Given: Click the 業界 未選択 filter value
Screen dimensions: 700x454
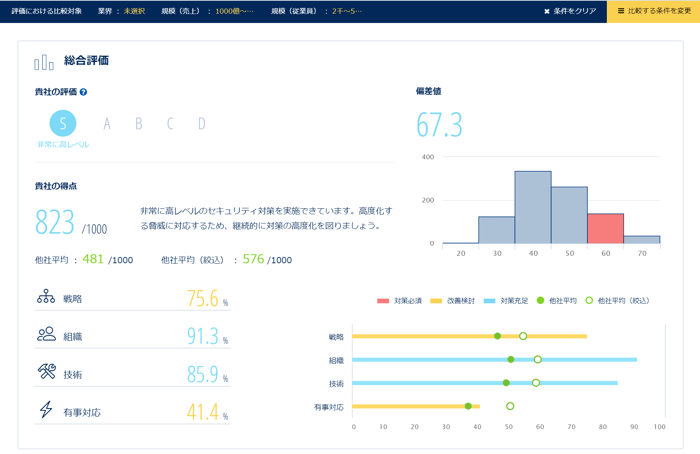Looking at the screenshot, I should tap(135, 11).
